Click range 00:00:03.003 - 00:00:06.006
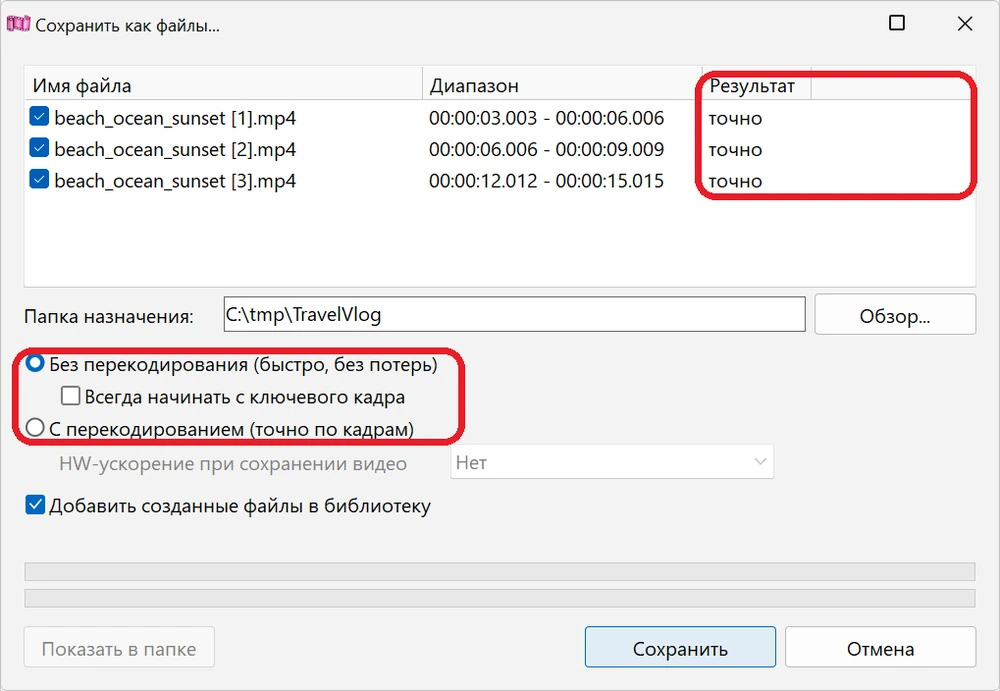1000x691 pixels. (x=547, y=118)
